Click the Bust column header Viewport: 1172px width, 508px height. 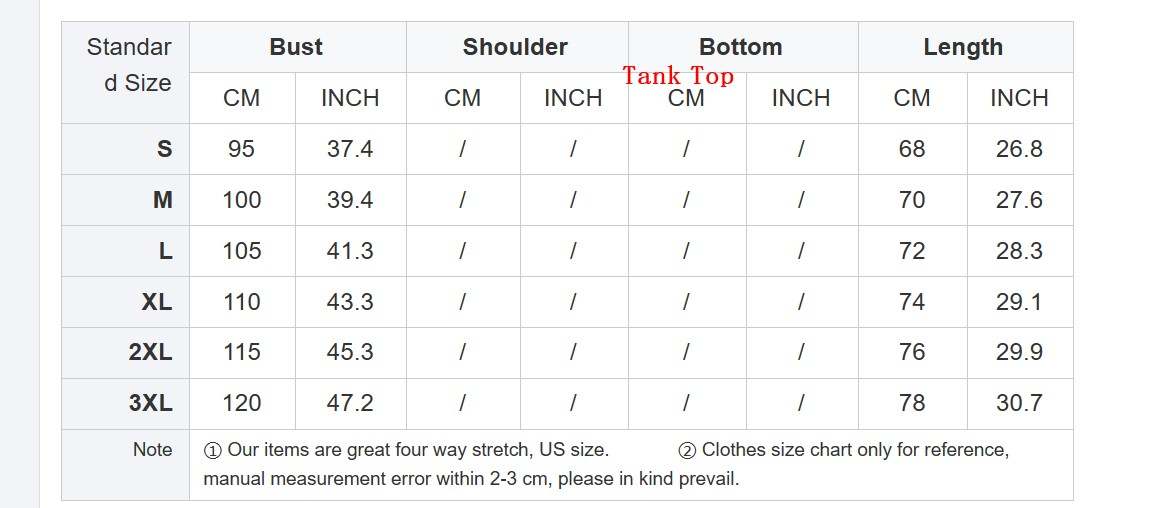[x=296, y=47]
